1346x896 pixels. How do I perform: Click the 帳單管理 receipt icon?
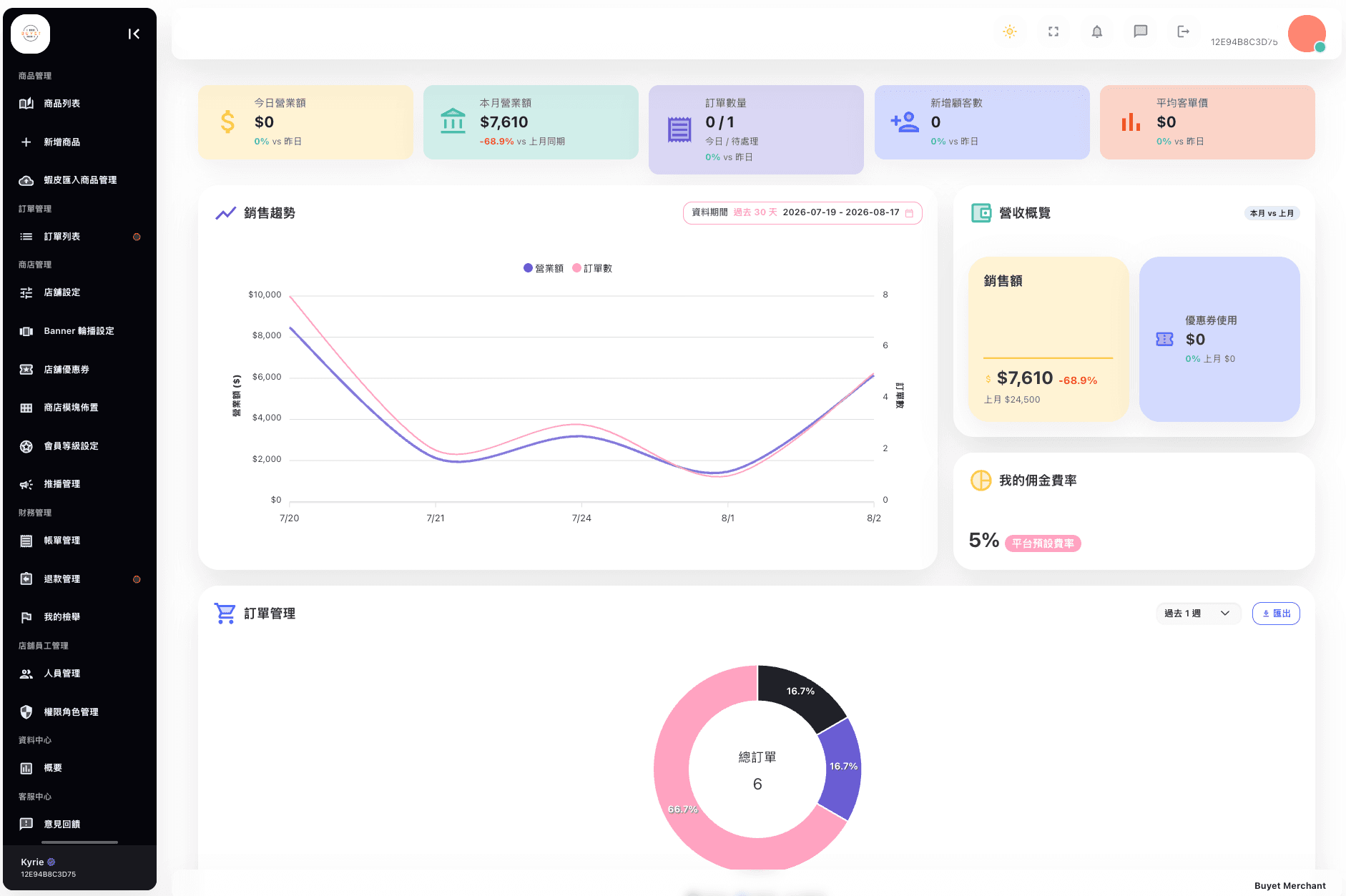click(x=26, y=541)
